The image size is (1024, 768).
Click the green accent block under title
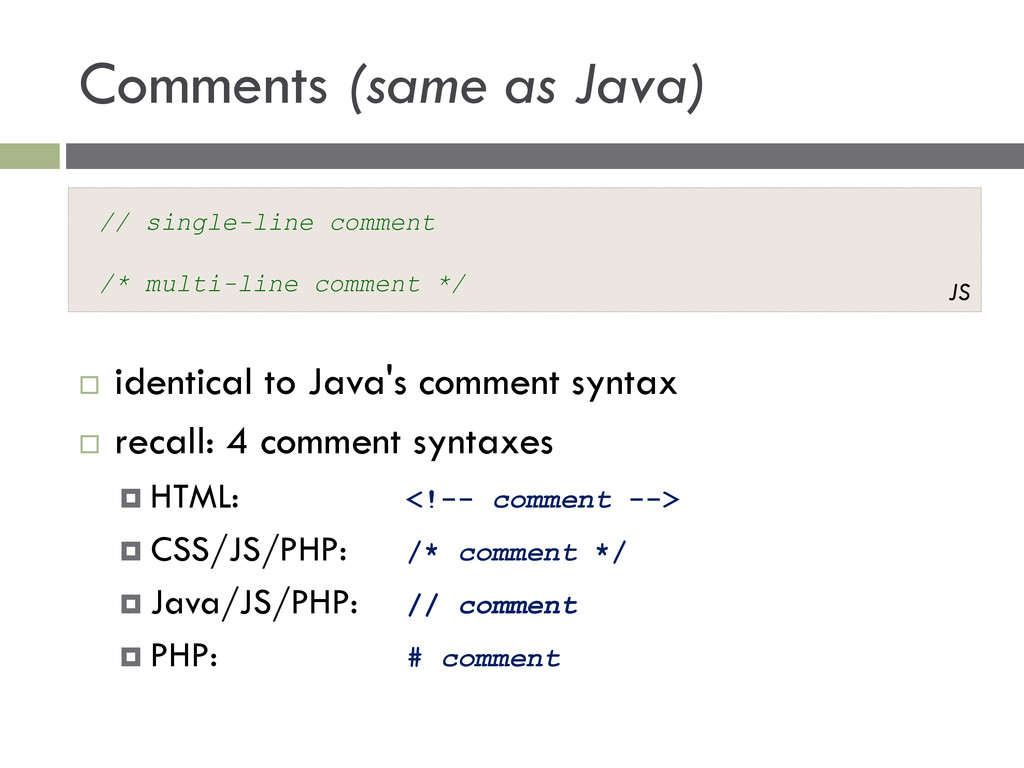tap(29, 156)
